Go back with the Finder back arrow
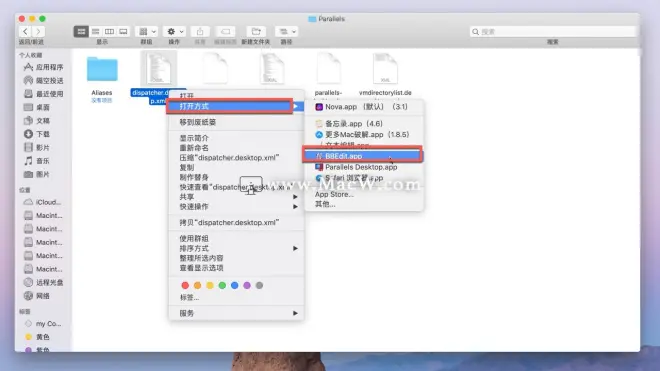The image size is (660, 371). 25,32
